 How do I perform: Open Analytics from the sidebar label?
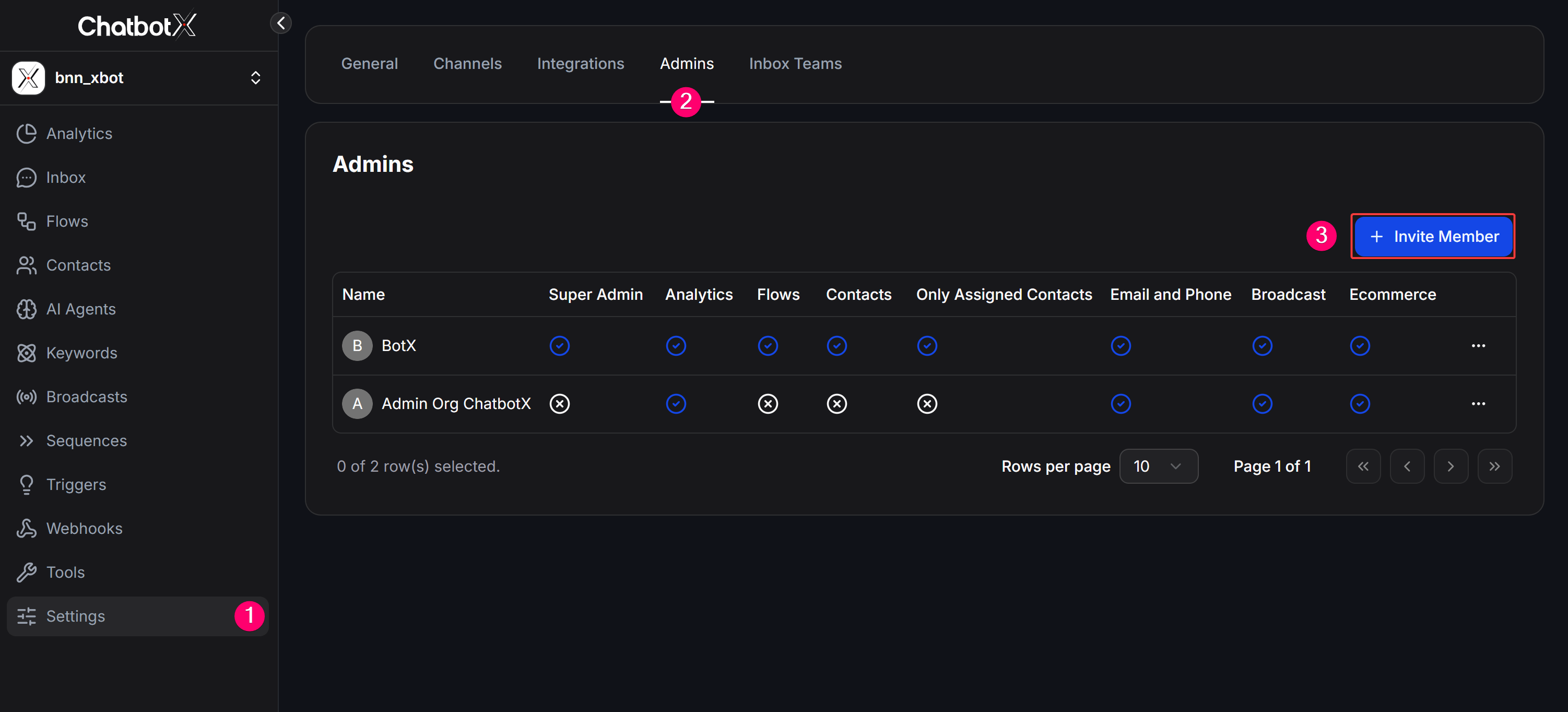(79, 133)
